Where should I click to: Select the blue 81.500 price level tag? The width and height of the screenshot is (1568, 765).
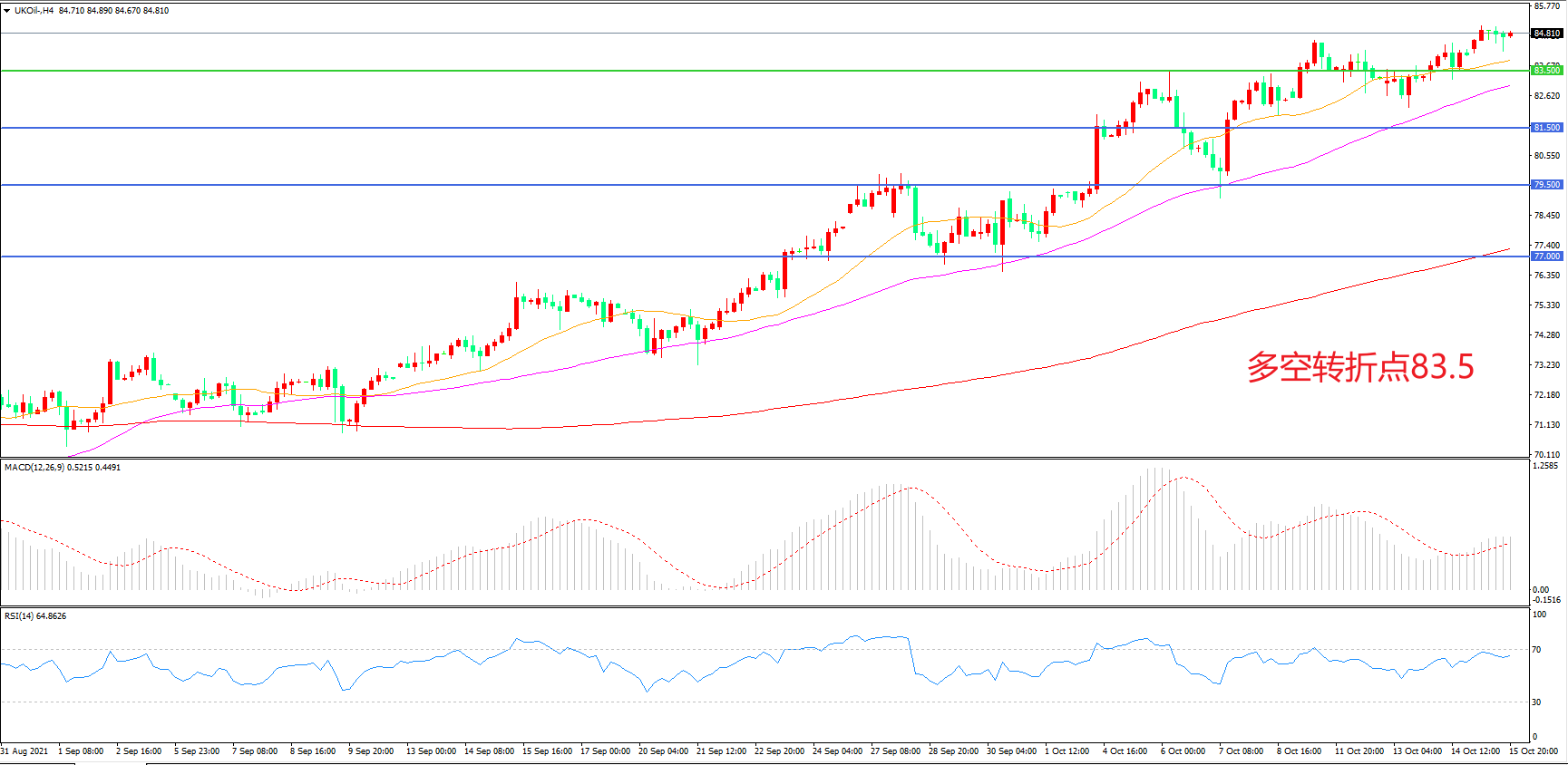click(1546, 128)
